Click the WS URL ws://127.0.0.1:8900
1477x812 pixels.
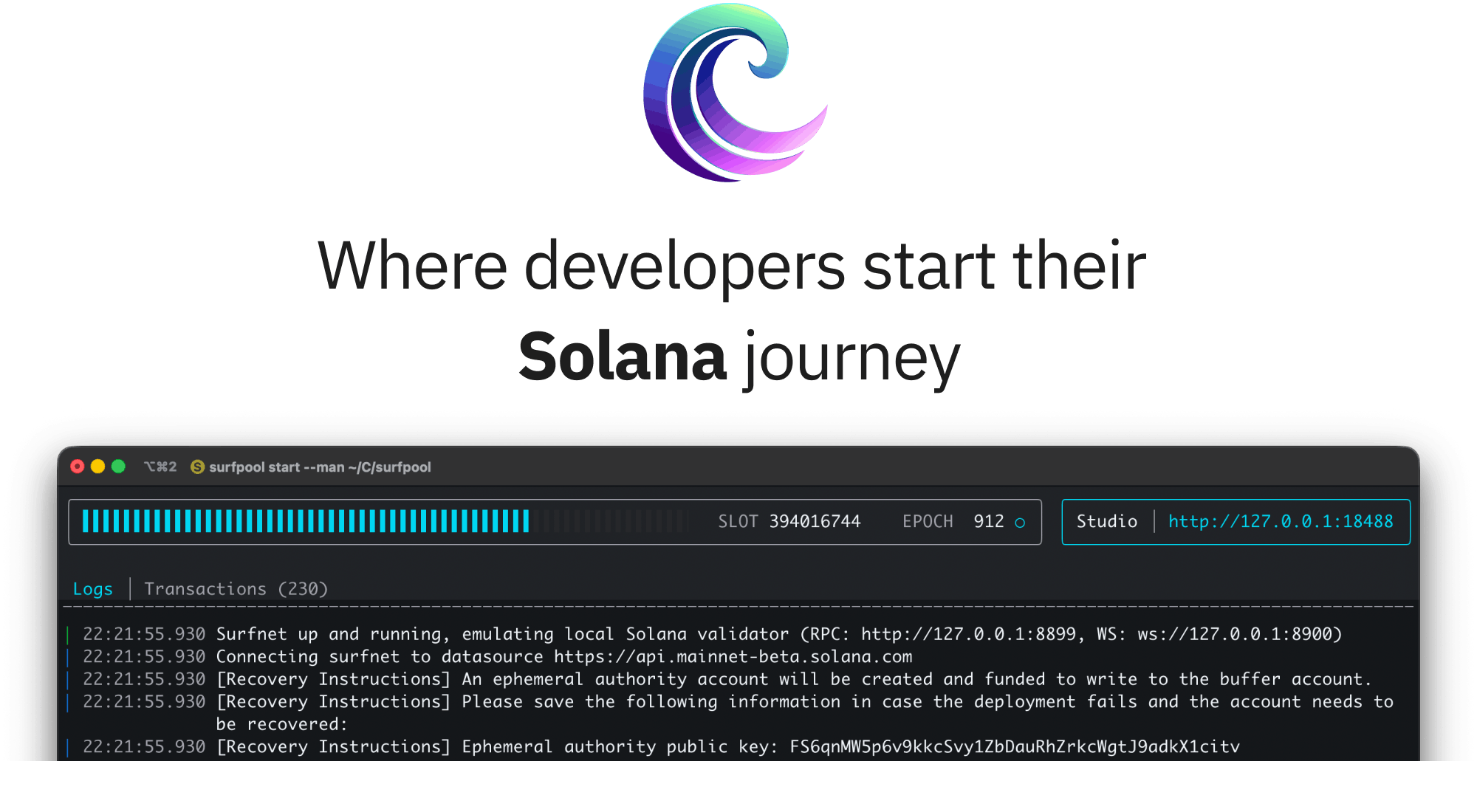coord(1234,634)
